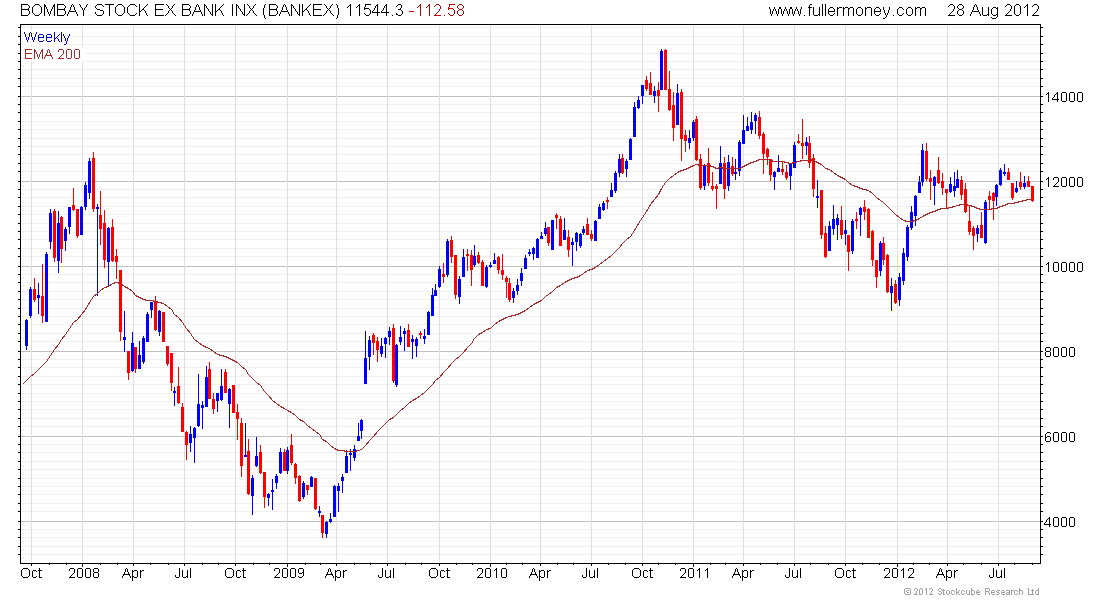The image size is (1100, 600).
Task: Click the latest red candlestick at chart end
Action: [x=1033, y=193]
